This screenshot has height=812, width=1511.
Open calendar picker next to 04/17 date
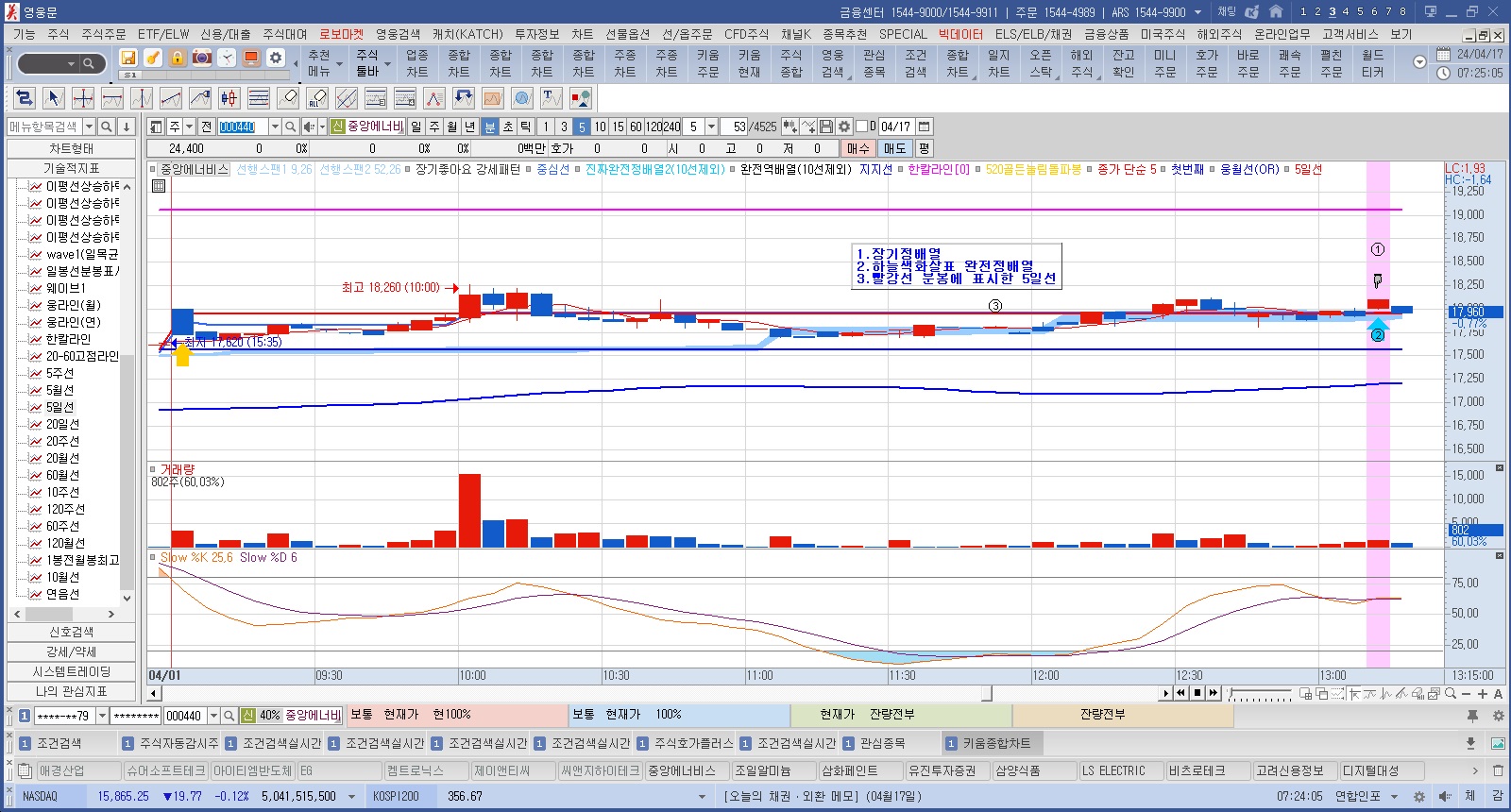point(925,127)
